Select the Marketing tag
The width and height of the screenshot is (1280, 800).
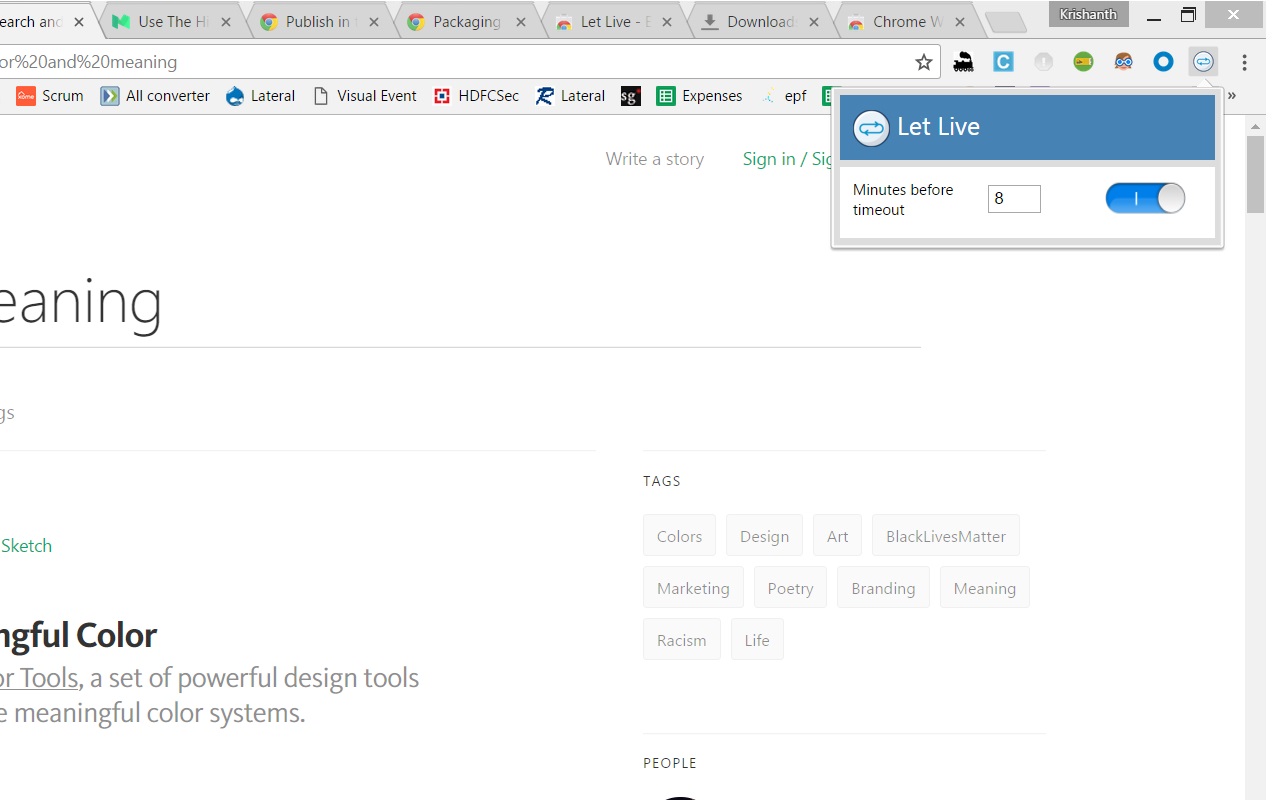point(693,588)
